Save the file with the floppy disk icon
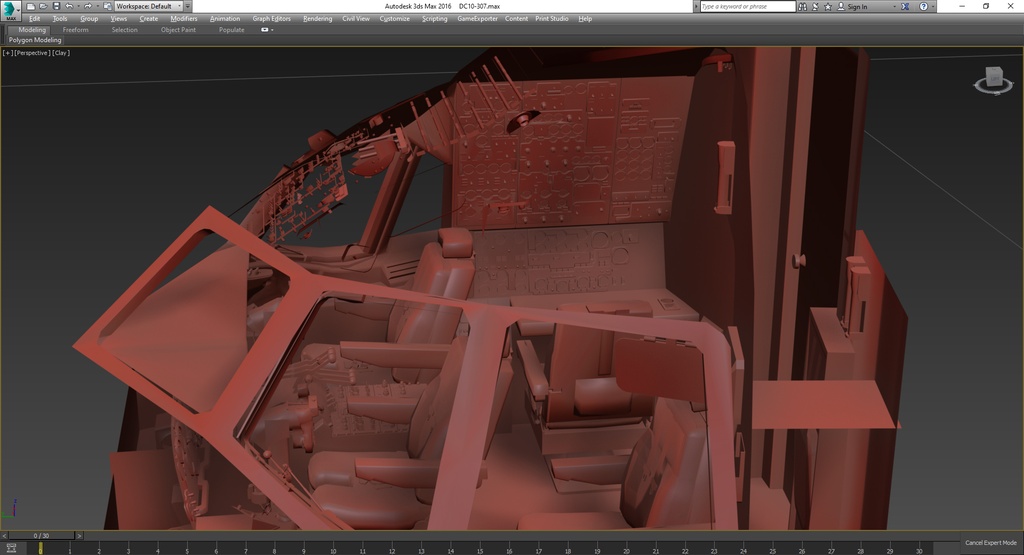 tap(55, 6)
